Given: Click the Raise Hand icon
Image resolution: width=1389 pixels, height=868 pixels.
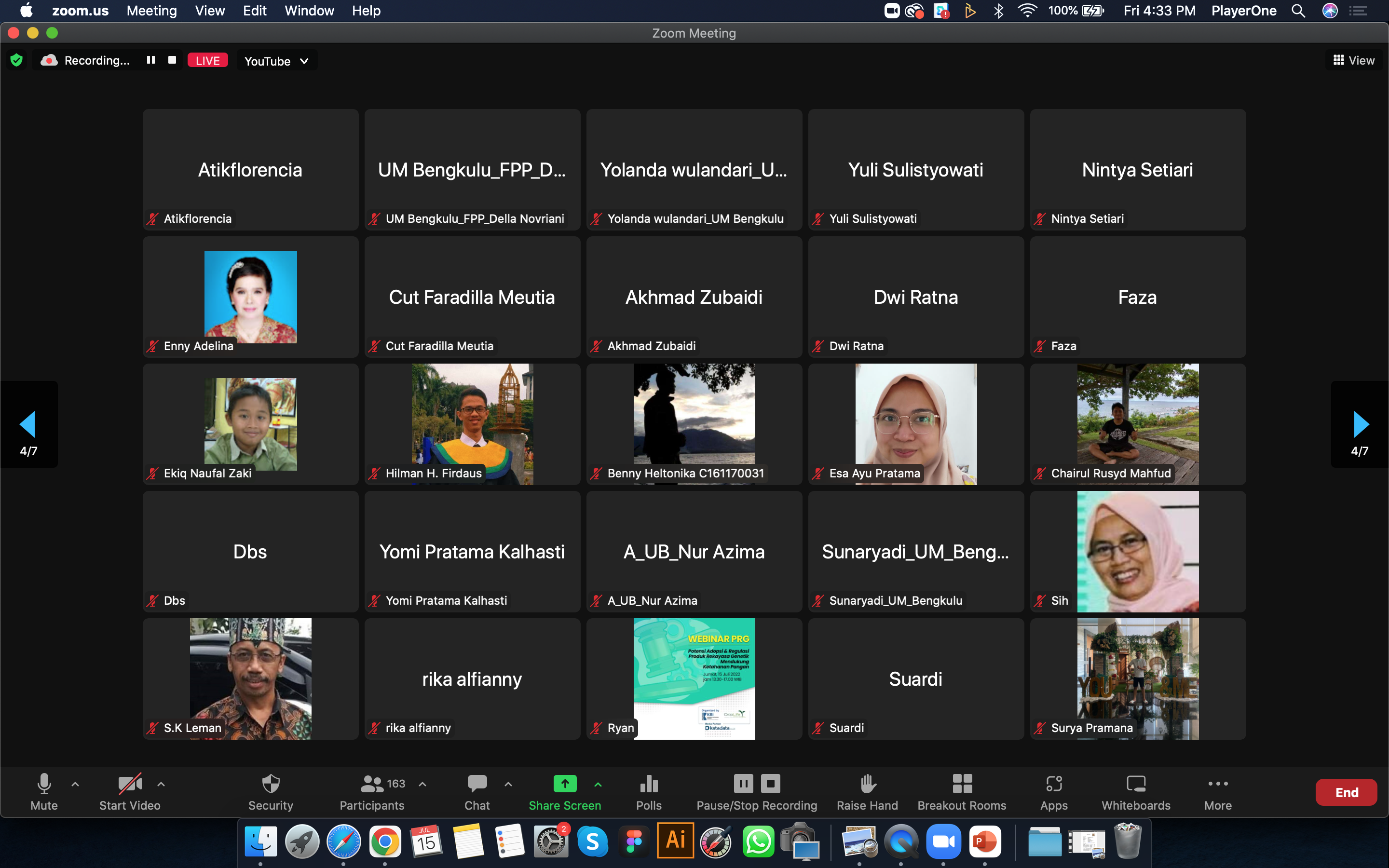Looking at the screenshot, I should [867, 784].
